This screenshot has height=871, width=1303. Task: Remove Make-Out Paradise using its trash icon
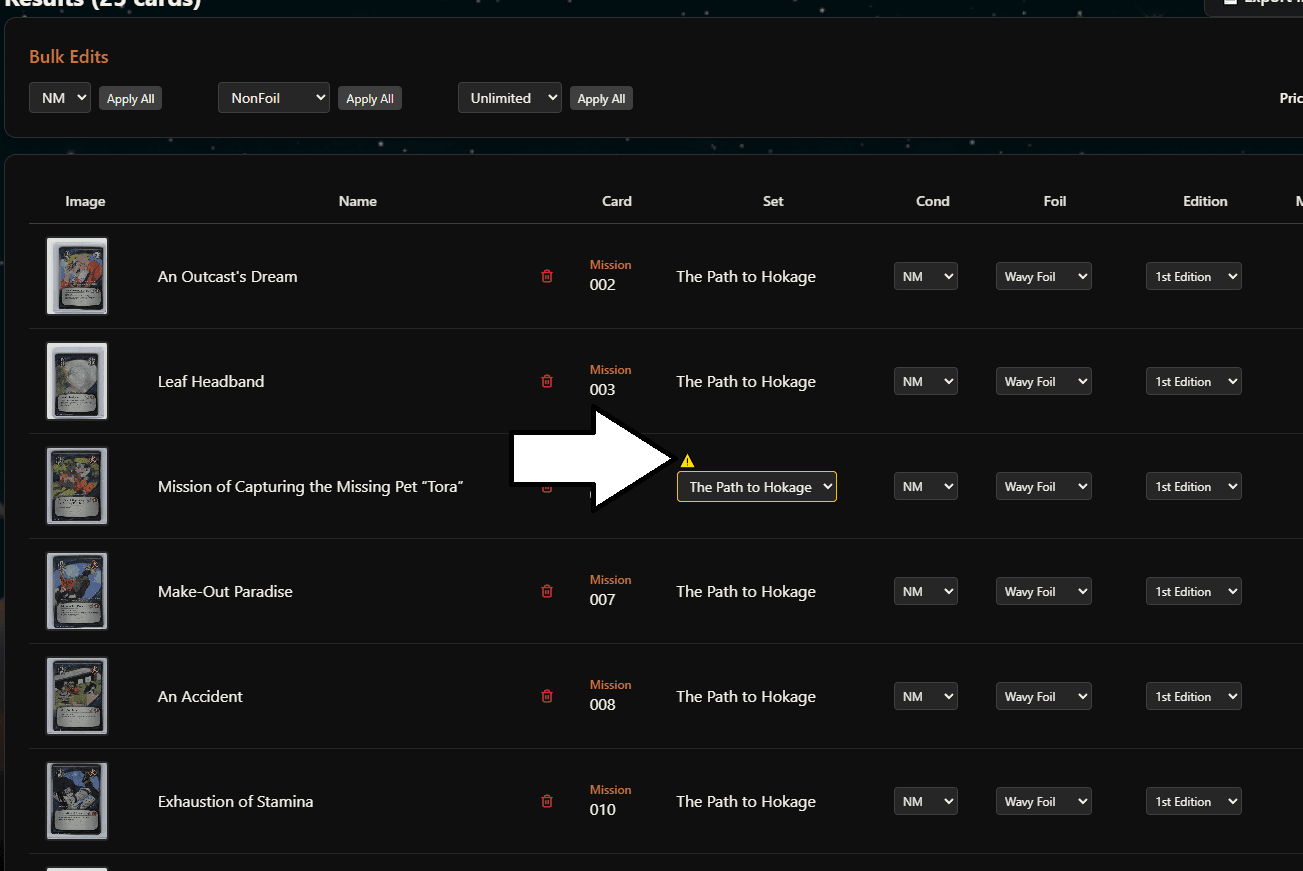click(547, 591)
